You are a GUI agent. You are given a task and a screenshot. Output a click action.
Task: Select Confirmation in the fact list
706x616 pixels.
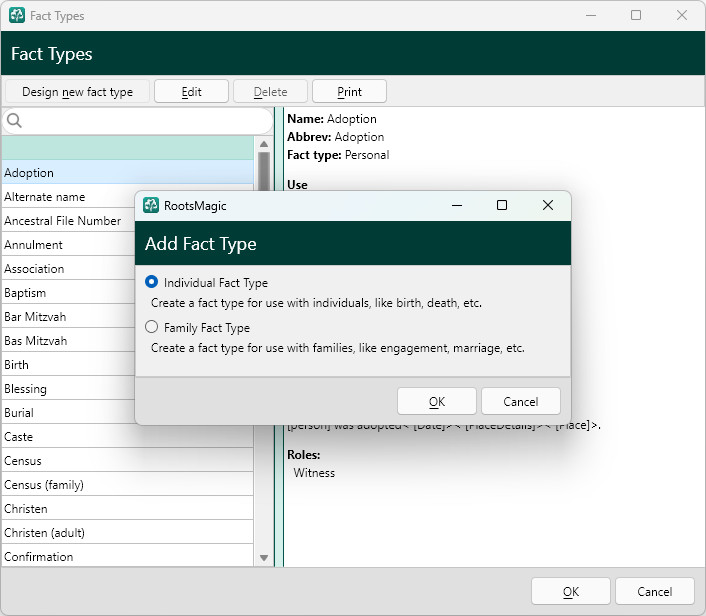point(128,557)
